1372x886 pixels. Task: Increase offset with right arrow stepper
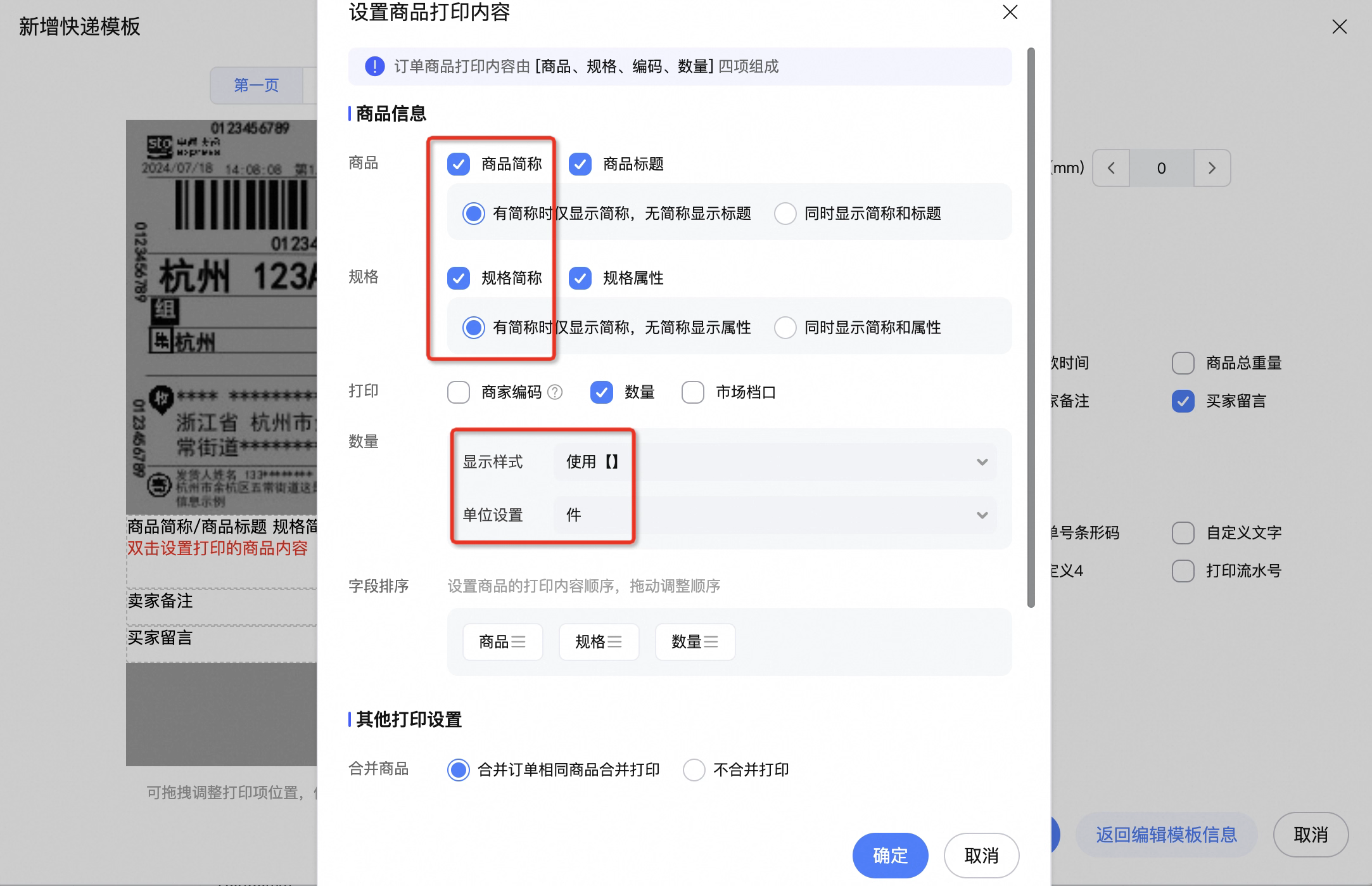tap(1212, 168)
